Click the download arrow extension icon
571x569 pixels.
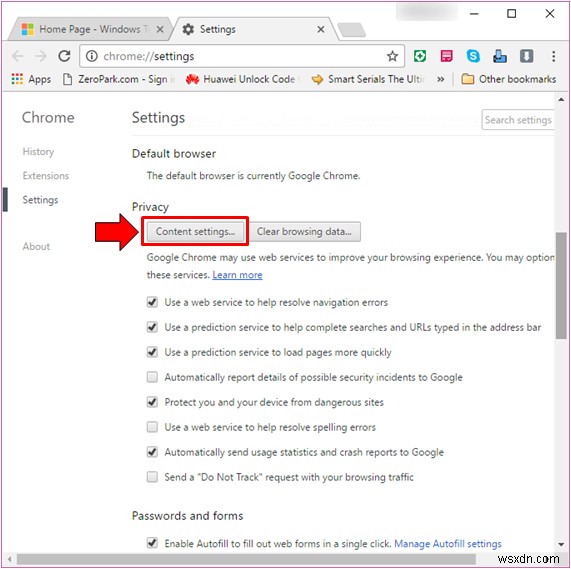[x=526, y=56]
